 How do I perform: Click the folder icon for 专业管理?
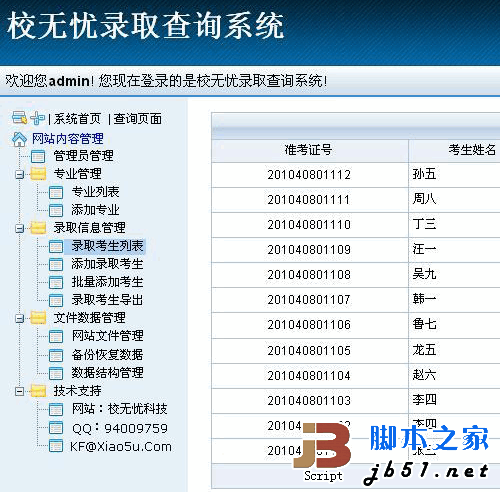click(x=38, y=174)
